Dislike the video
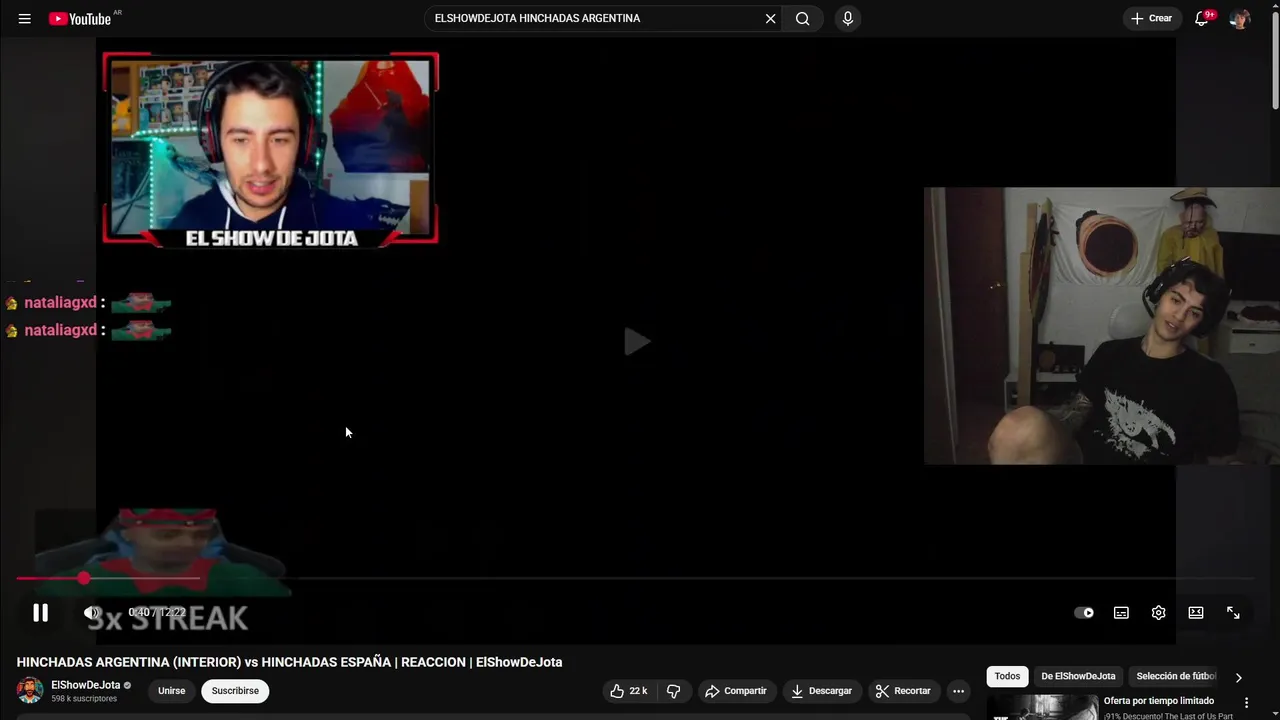Viewport: 1280px width, 720px height. [x=674, y=691]
